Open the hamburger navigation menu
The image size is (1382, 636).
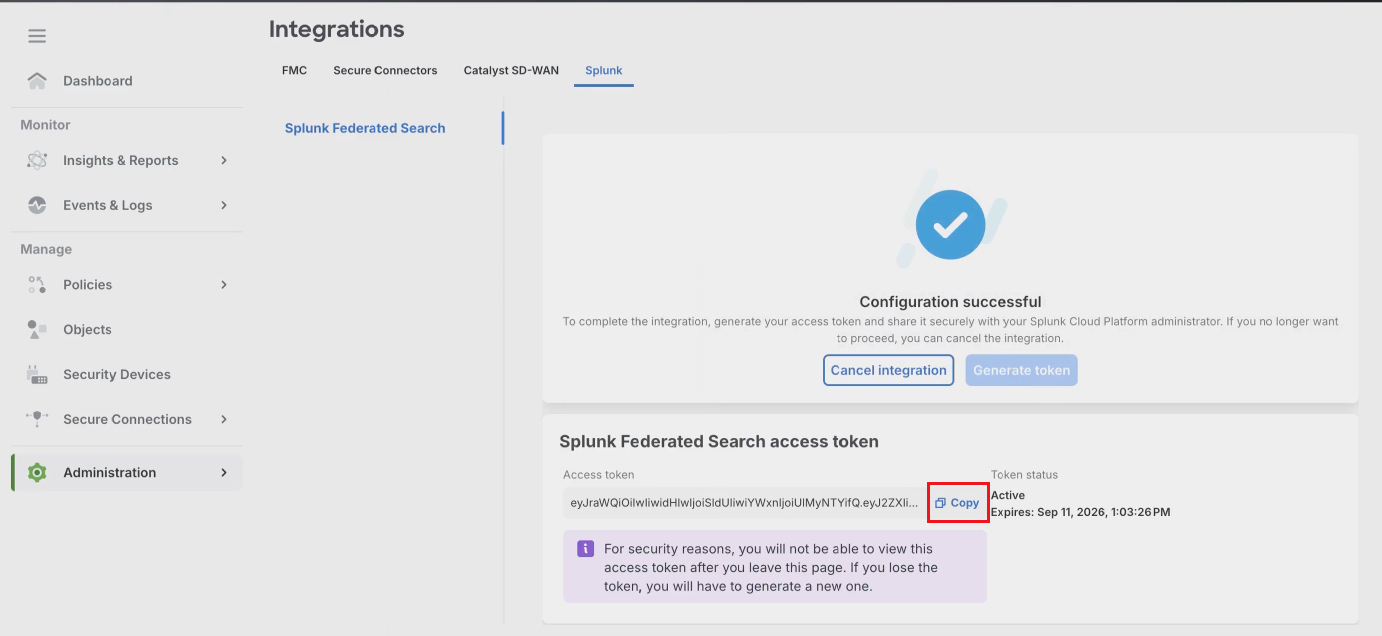point(37,36)
